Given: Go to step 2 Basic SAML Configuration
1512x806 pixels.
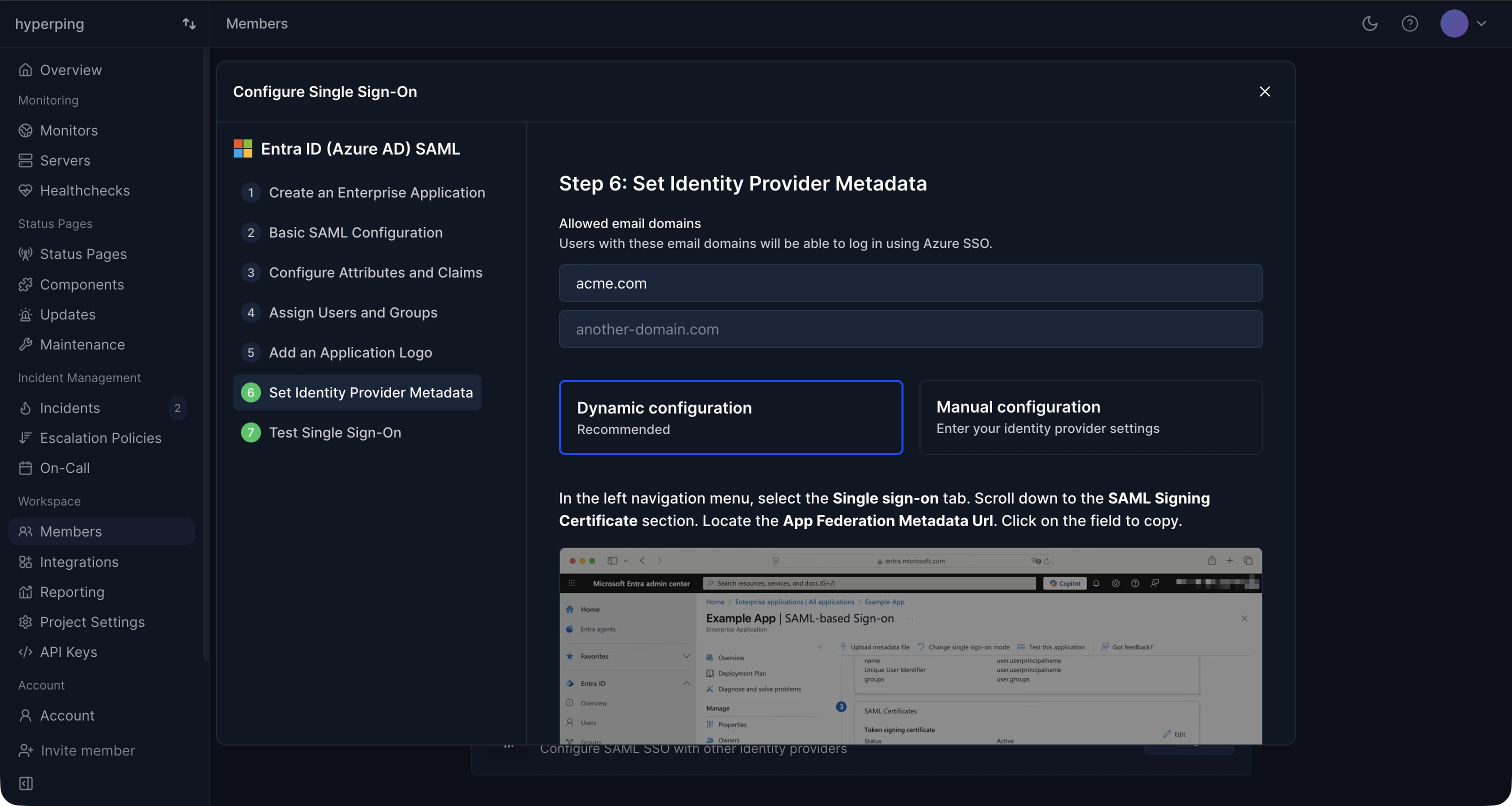Looking at the screenshot, I should click(342, 232).
